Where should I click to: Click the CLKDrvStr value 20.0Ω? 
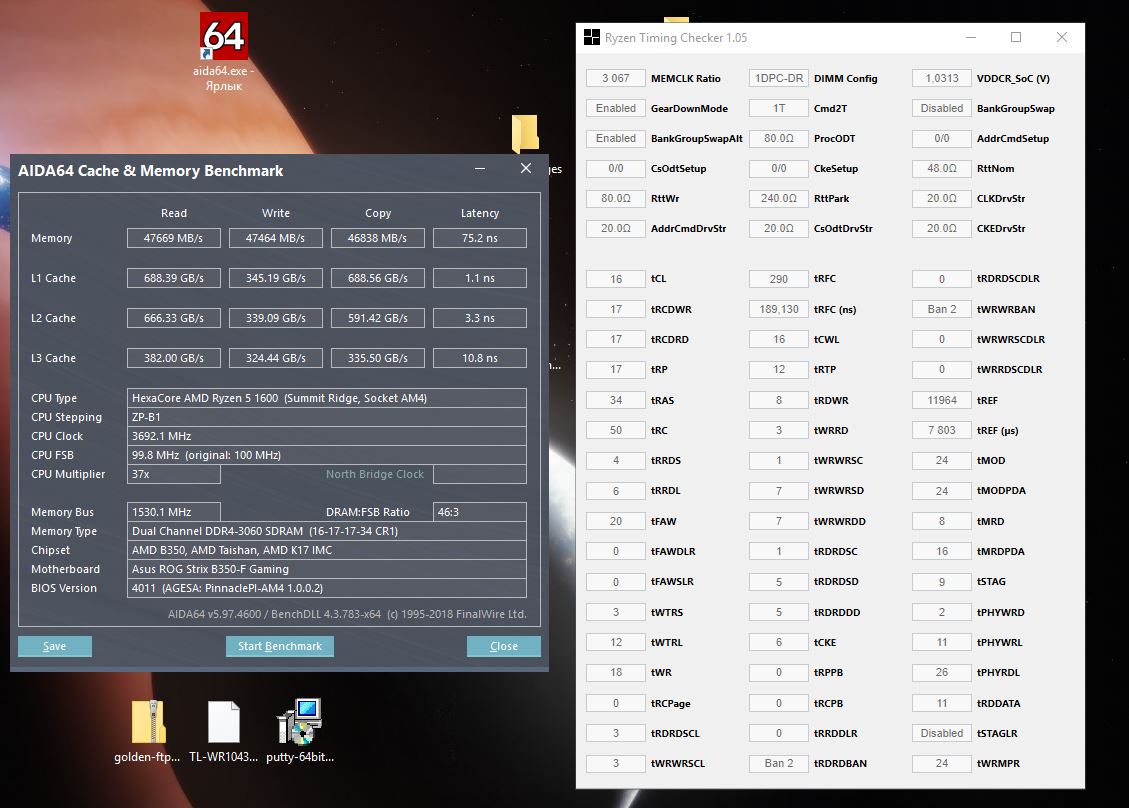[942, 198]
